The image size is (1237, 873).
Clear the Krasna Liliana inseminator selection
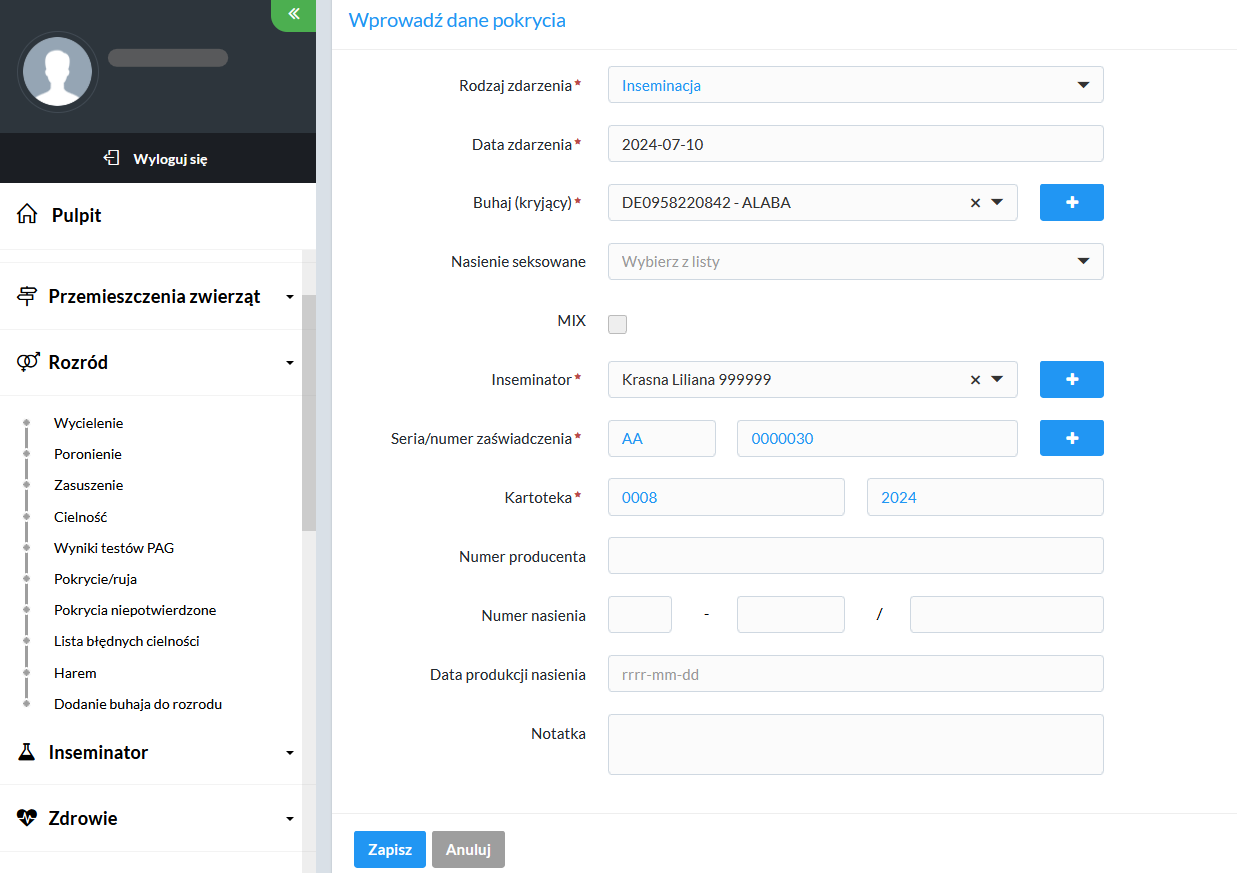975,380
